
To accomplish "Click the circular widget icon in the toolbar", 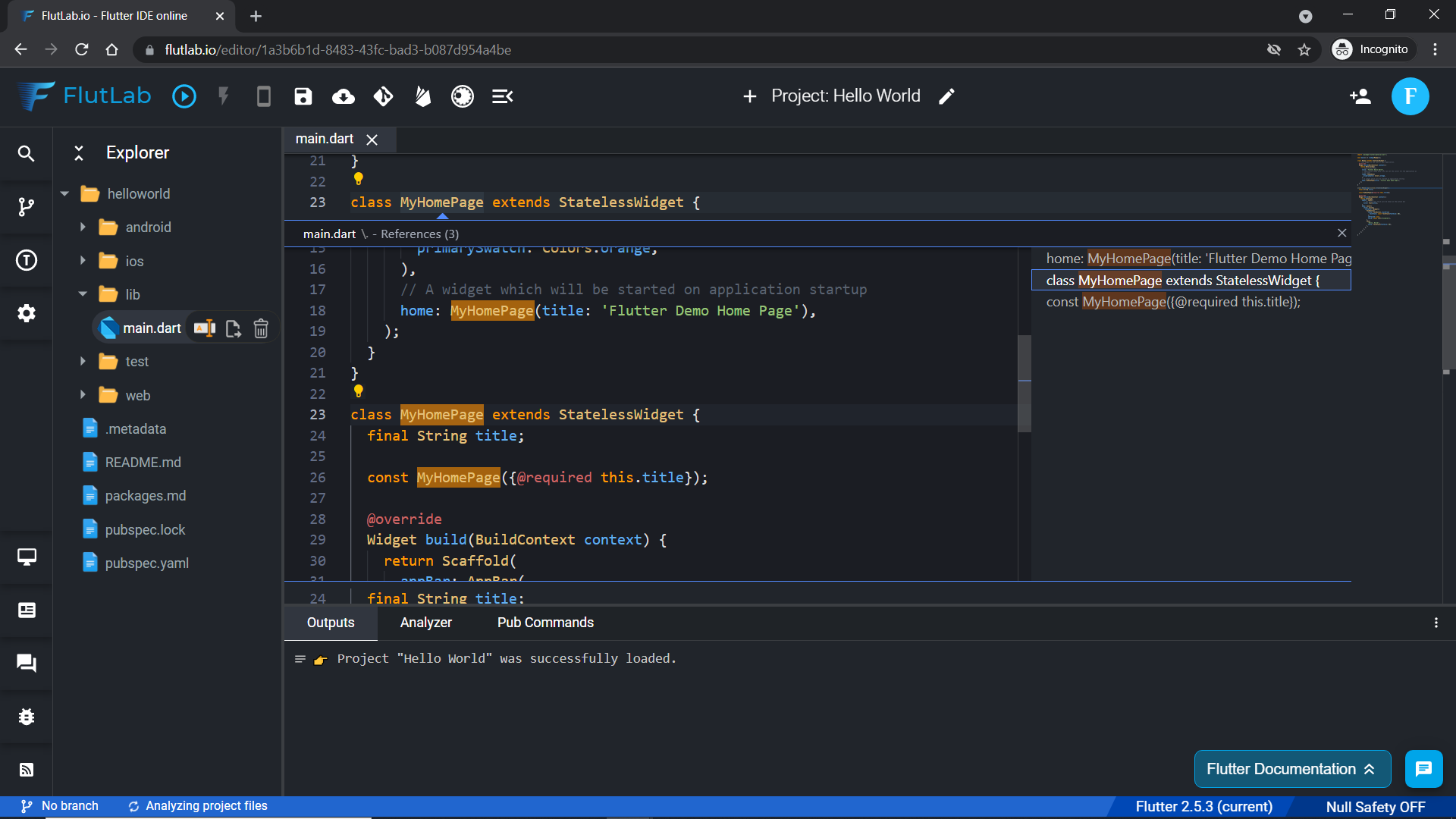I will (463, 96).
